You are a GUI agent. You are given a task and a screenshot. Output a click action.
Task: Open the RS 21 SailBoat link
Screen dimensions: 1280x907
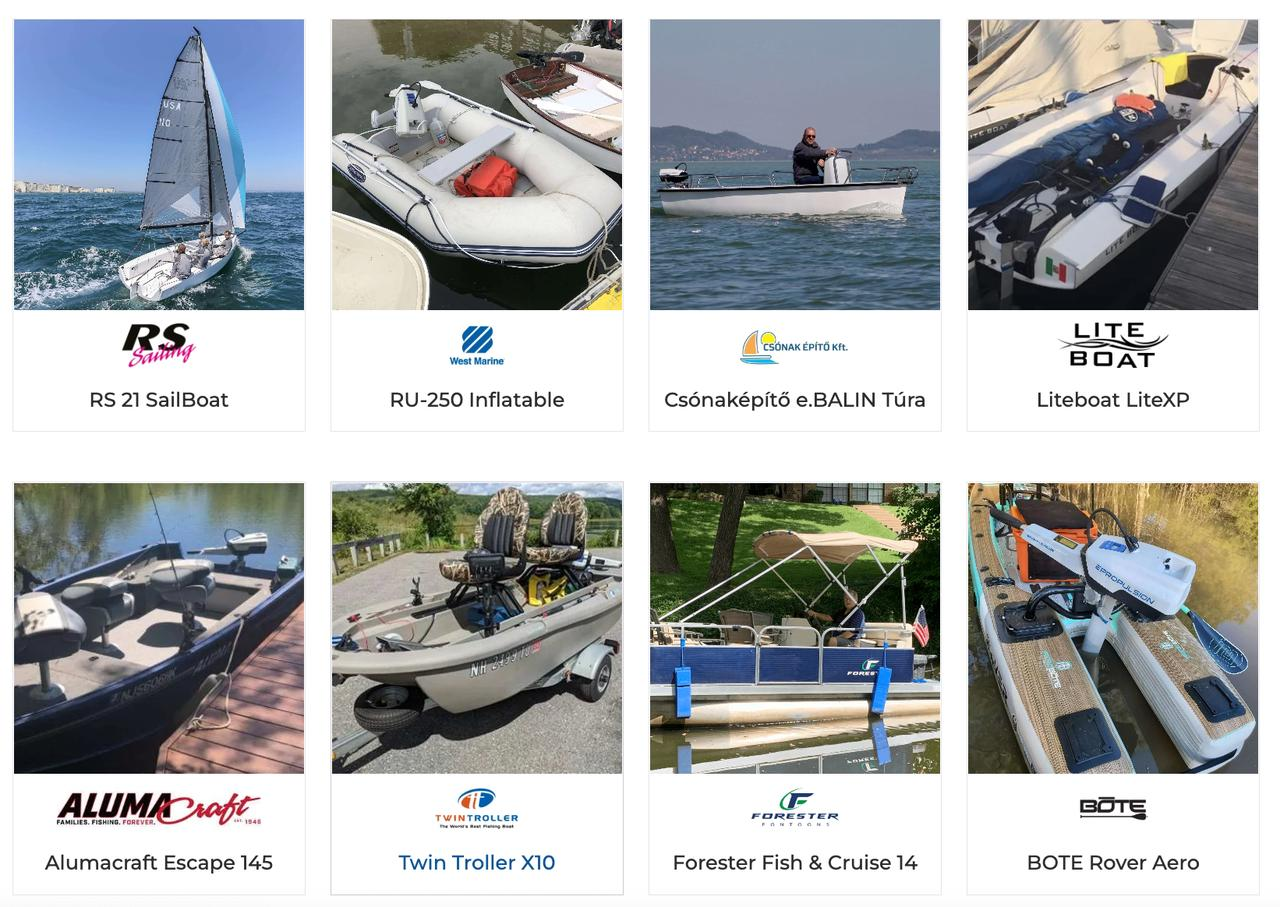(159, 400)
